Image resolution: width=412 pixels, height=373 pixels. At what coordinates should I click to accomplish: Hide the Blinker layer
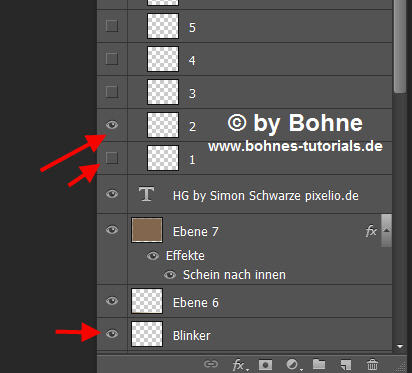pyautogui.click(x=112, y=334)
